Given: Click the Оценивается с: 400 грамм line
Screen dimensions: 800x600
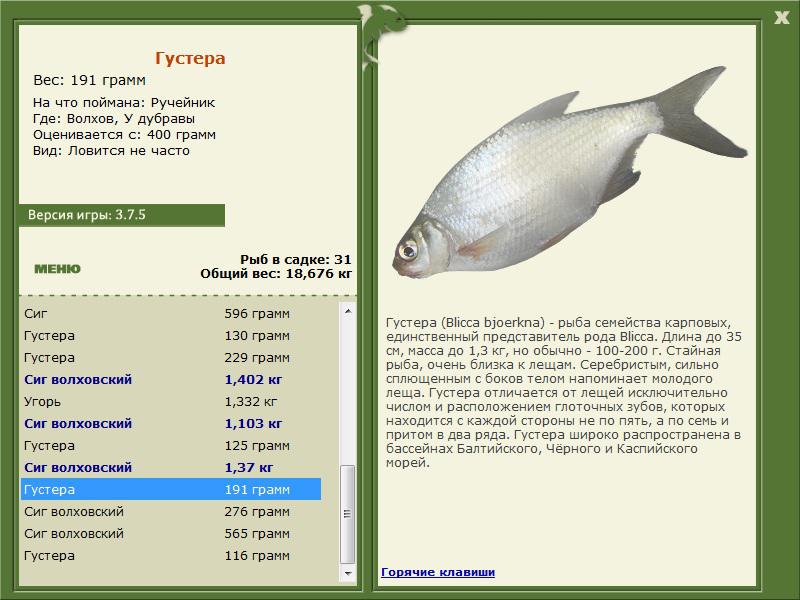Looking at the screenshot, I should click(x=124, y=135).
